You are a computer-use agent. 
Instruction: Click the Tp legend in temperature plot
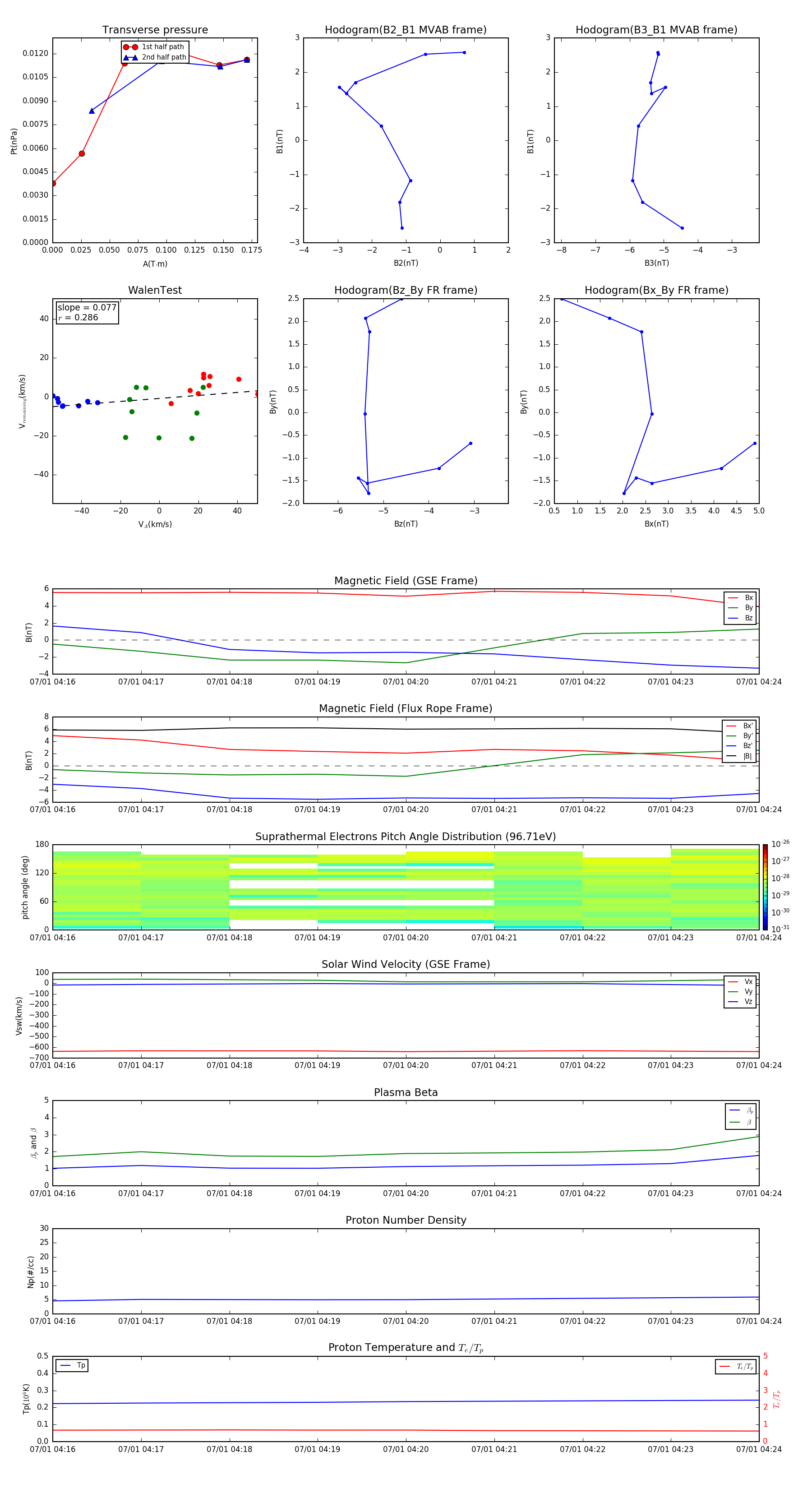[x=72, y=1365]
